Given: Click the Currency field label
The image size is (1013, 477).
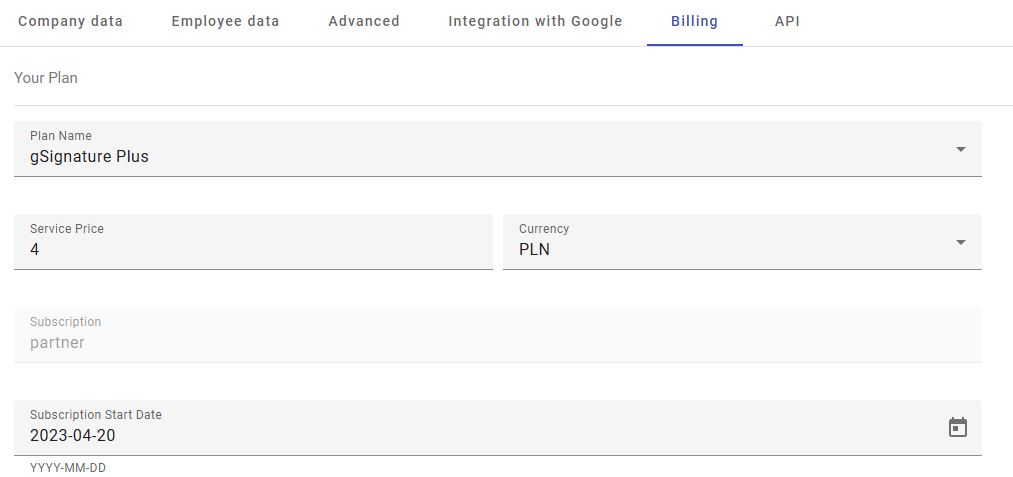Looking at the screenshot, I should pos(544,229).
